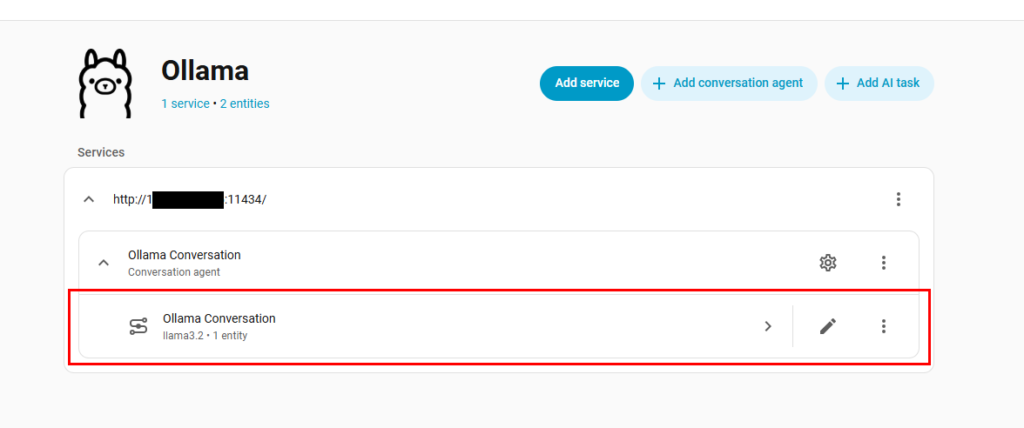Open the "2 entities" link
The height and width of the screenshot is (428, 1024).
point(244,104)
